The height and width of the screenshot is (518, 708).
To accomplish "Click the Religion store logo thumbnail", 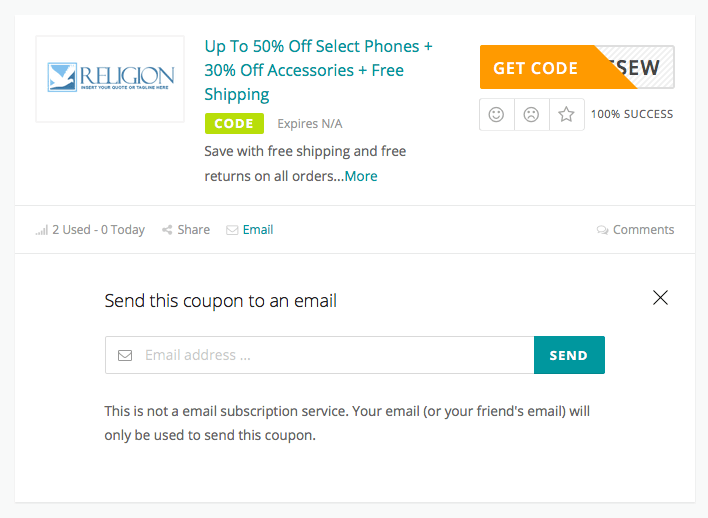I will point(110,79).
